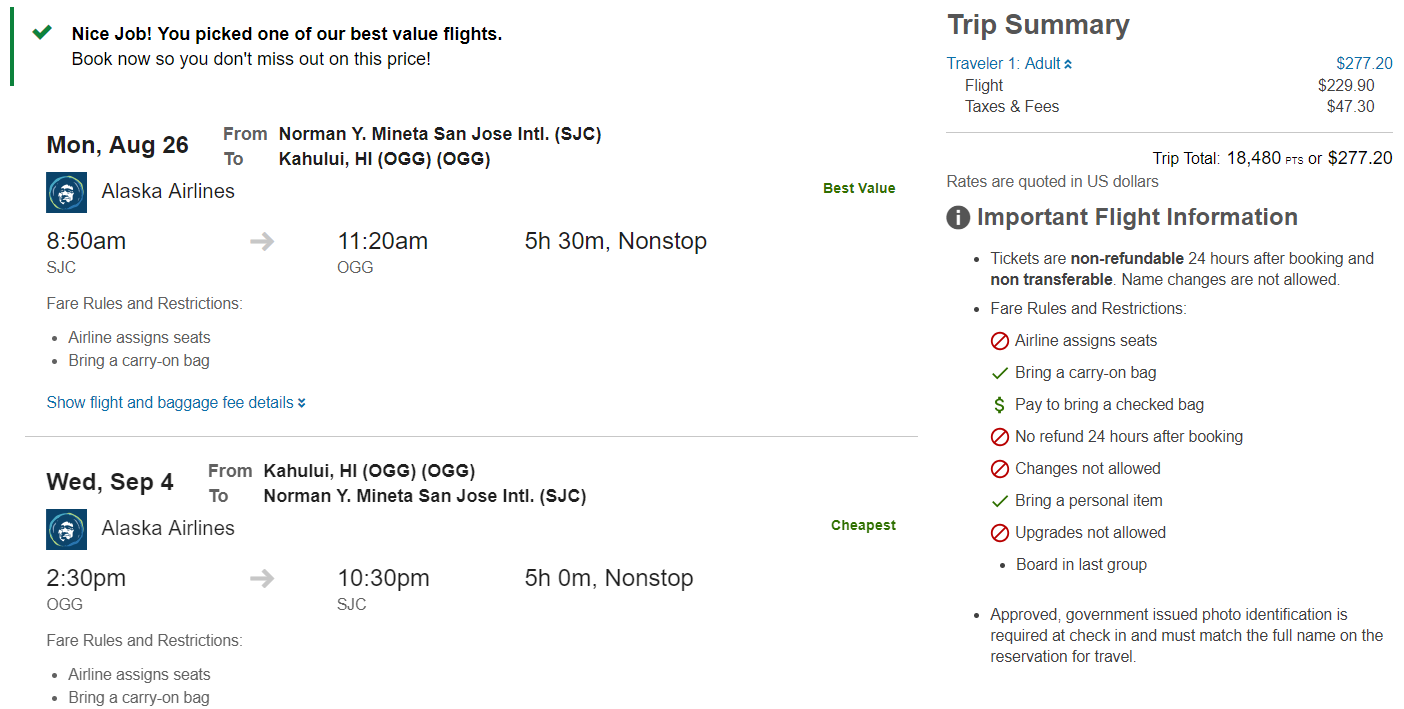
Task: Click the Trip Total 18,480 points amount
Action: pyautogui.click(x=1253, y=158)
